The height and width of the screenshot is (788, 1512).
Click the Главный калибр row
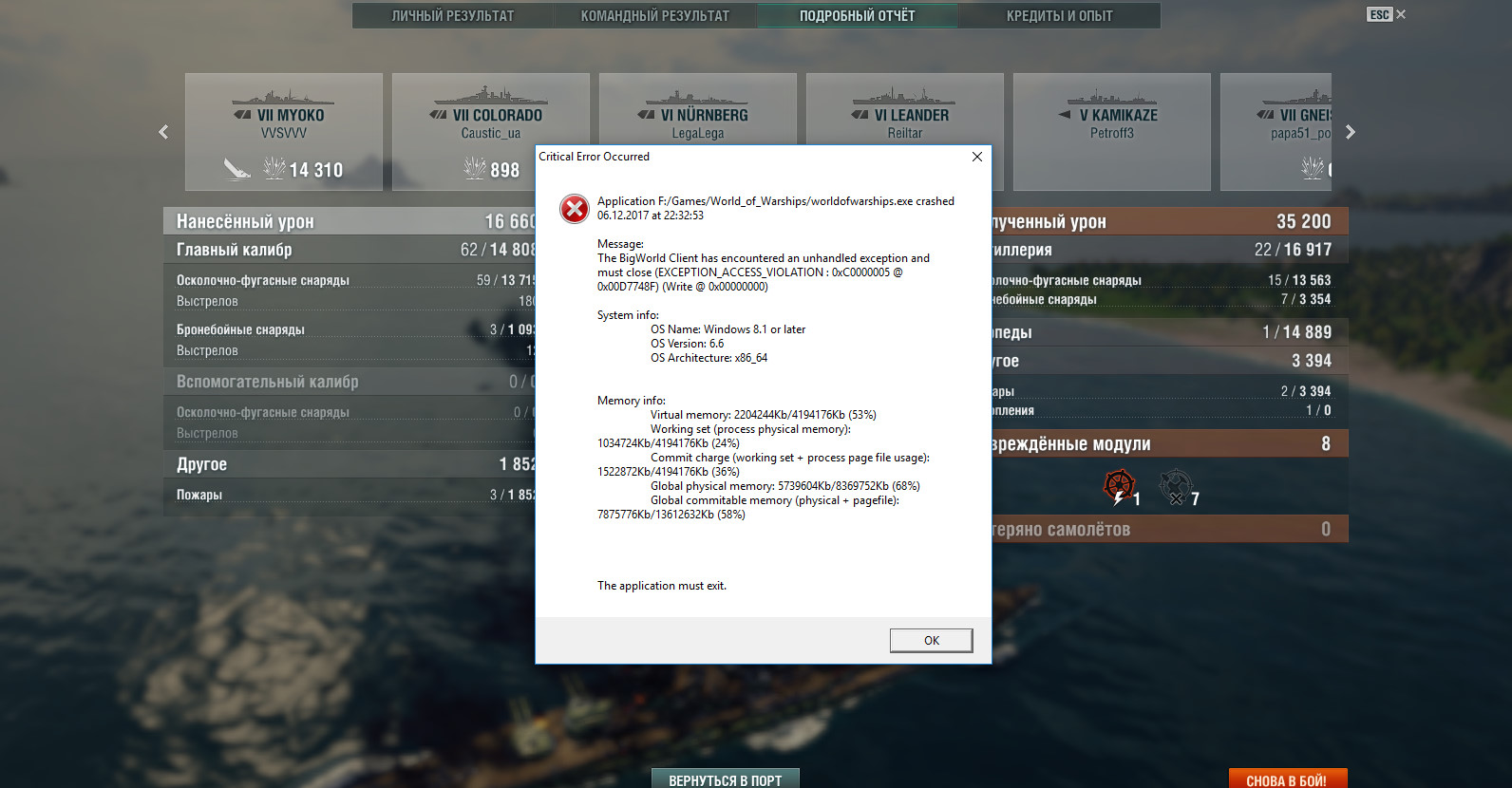350,250
